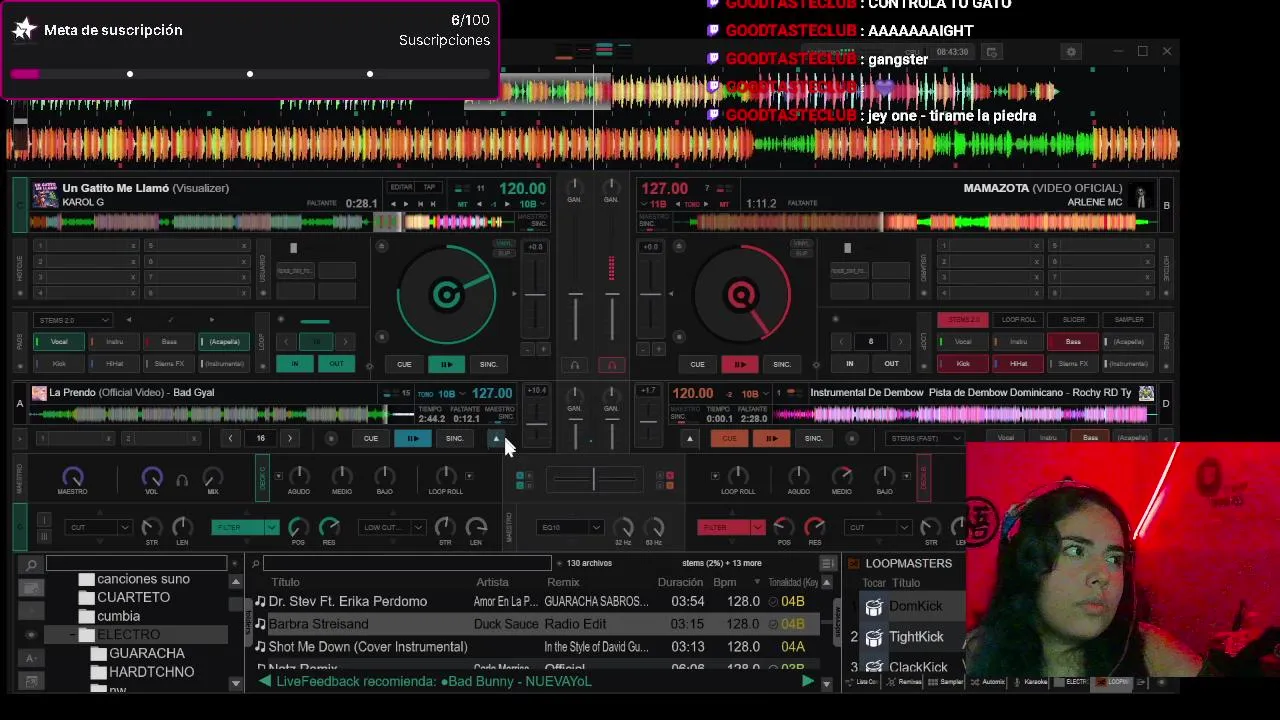Hit the orange CUE on deck D
The image size is (1280, 720).
click(729, 438)
